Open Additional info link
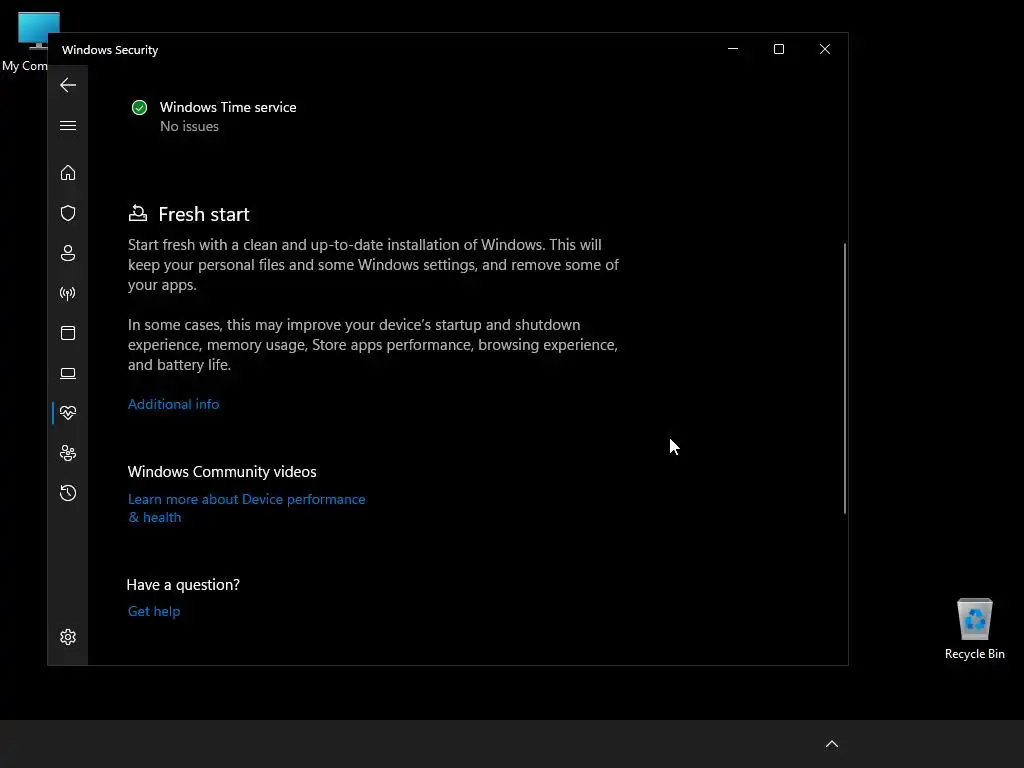 coord(174,404)
